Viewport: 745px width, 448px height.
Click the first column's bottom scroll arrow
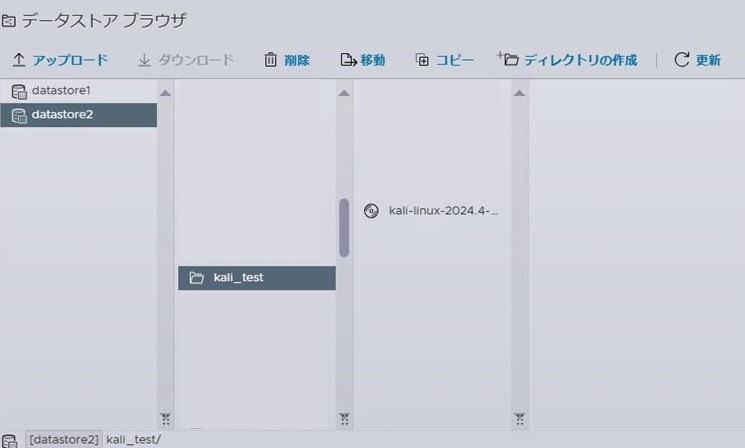(165, 419)
